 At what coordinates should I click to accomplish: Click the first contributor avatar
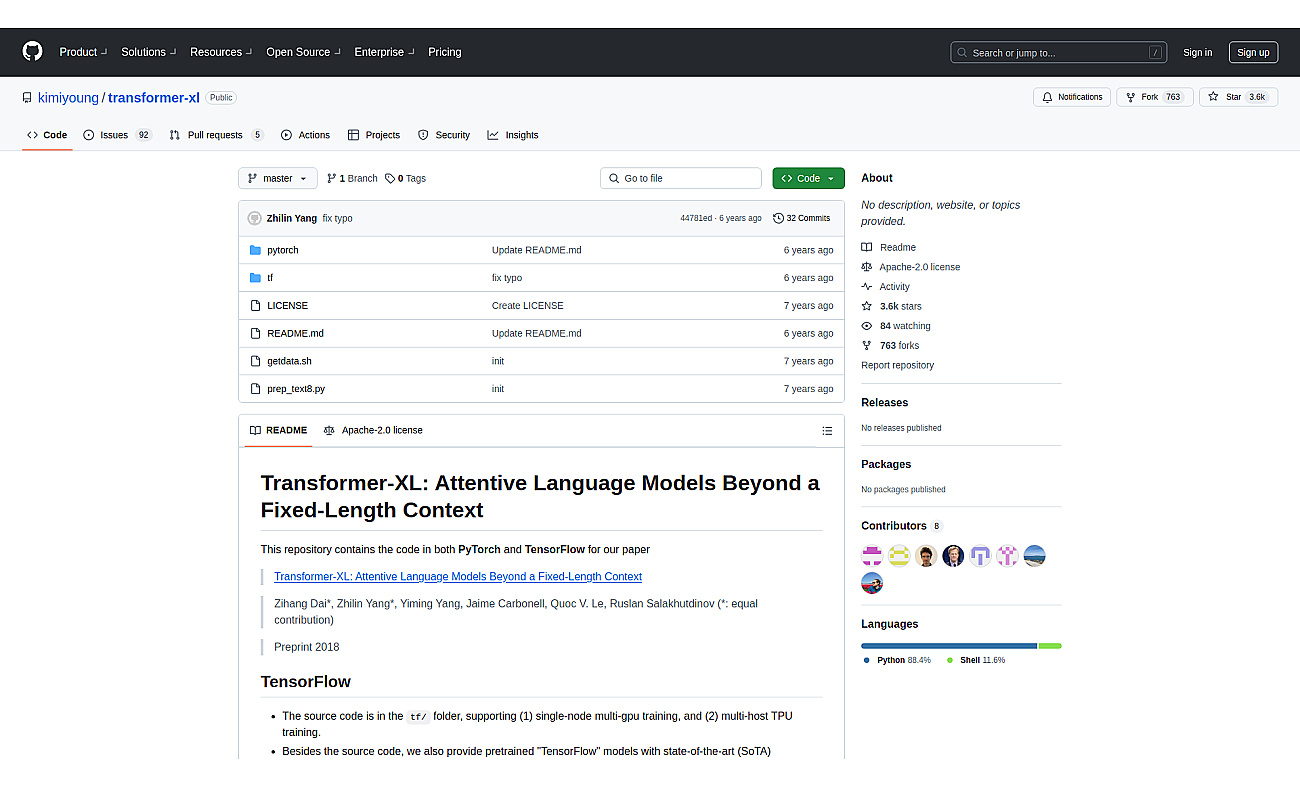872,556
